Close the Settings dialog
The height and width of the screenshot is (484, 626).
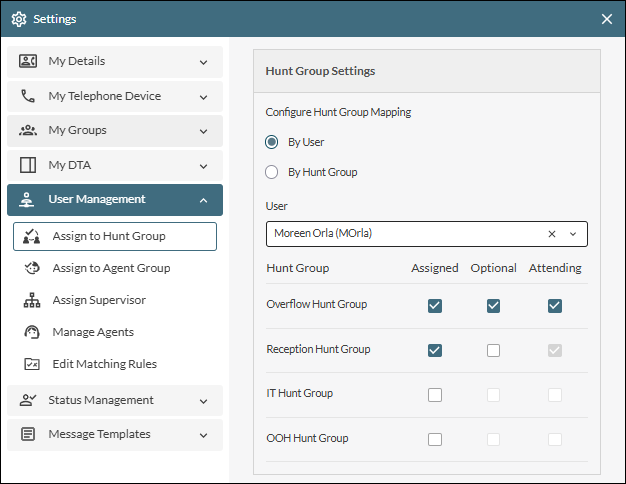click(x=607, y=19)
